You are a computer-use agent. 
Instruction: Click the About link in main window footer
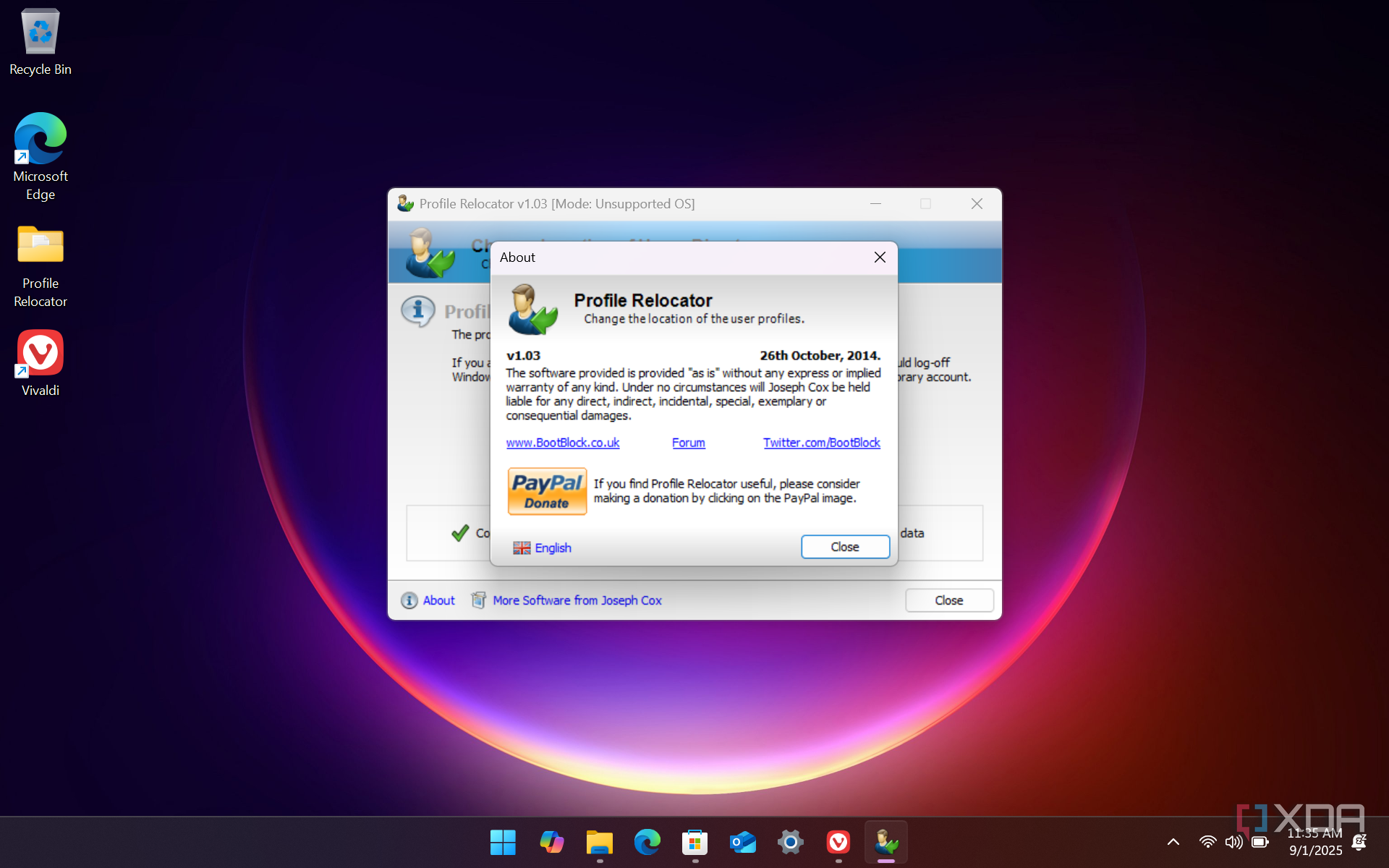tap(438, 600)
